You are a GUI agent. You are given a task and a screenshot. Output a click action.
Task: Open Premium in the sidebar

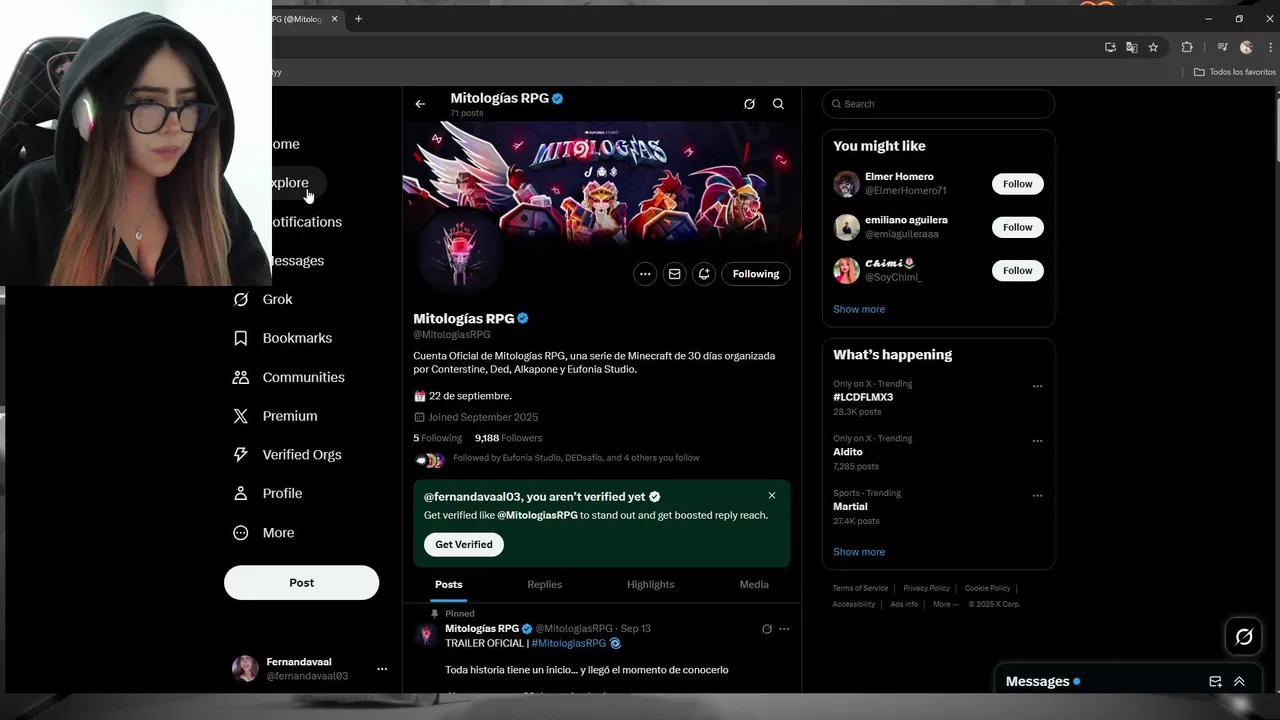[x=275, y=416]
